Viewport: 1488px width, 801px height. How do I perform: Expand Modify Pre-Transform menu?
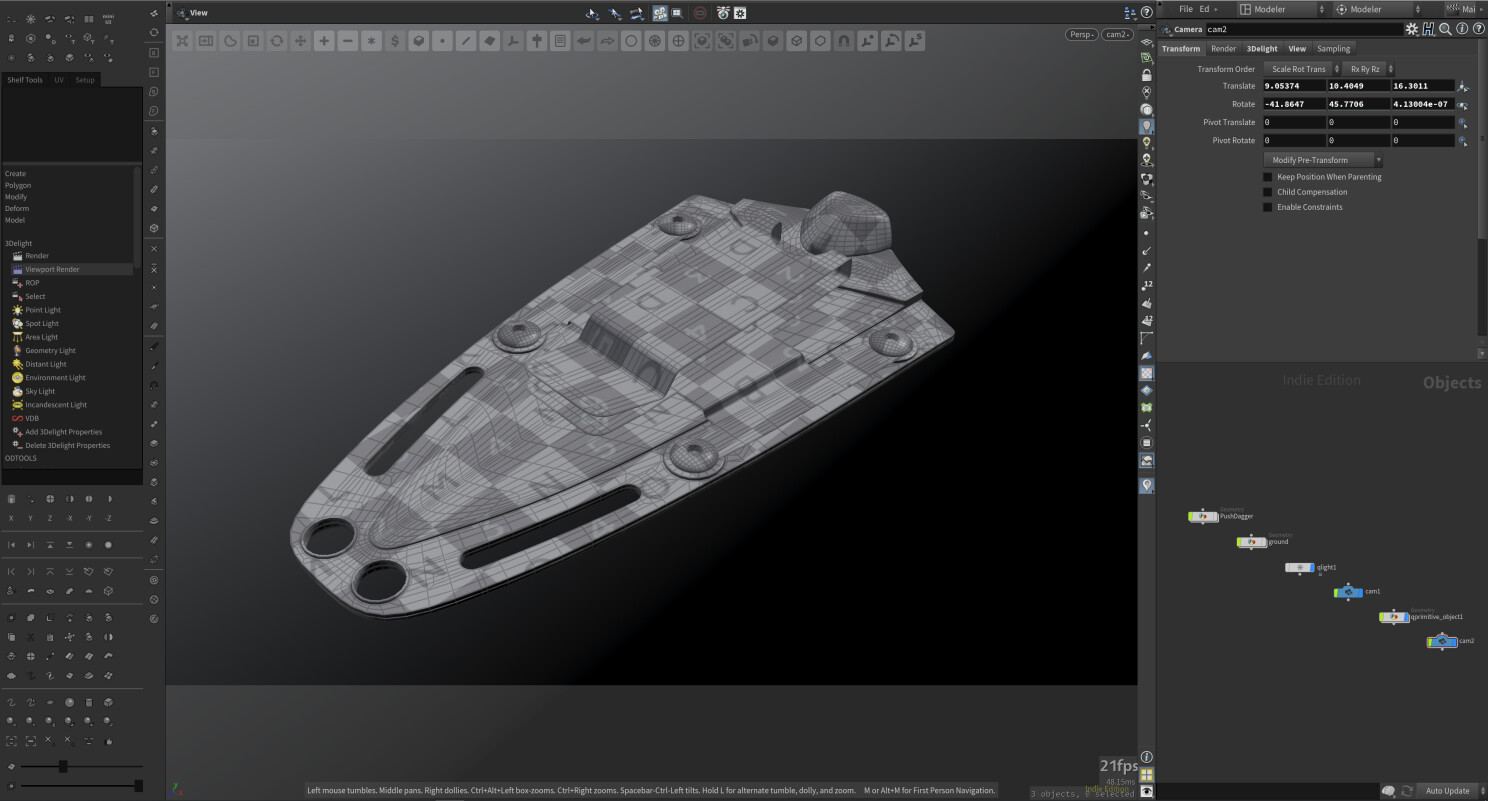click(1323, 160)
